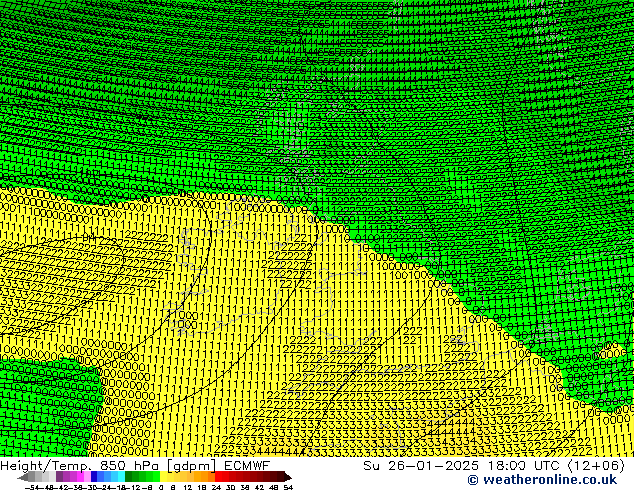Click the '-54' label under the color scale
Image resolution: width=634 pixels, height=490 pixels.
pyautogui.click(x=32, y=488)
